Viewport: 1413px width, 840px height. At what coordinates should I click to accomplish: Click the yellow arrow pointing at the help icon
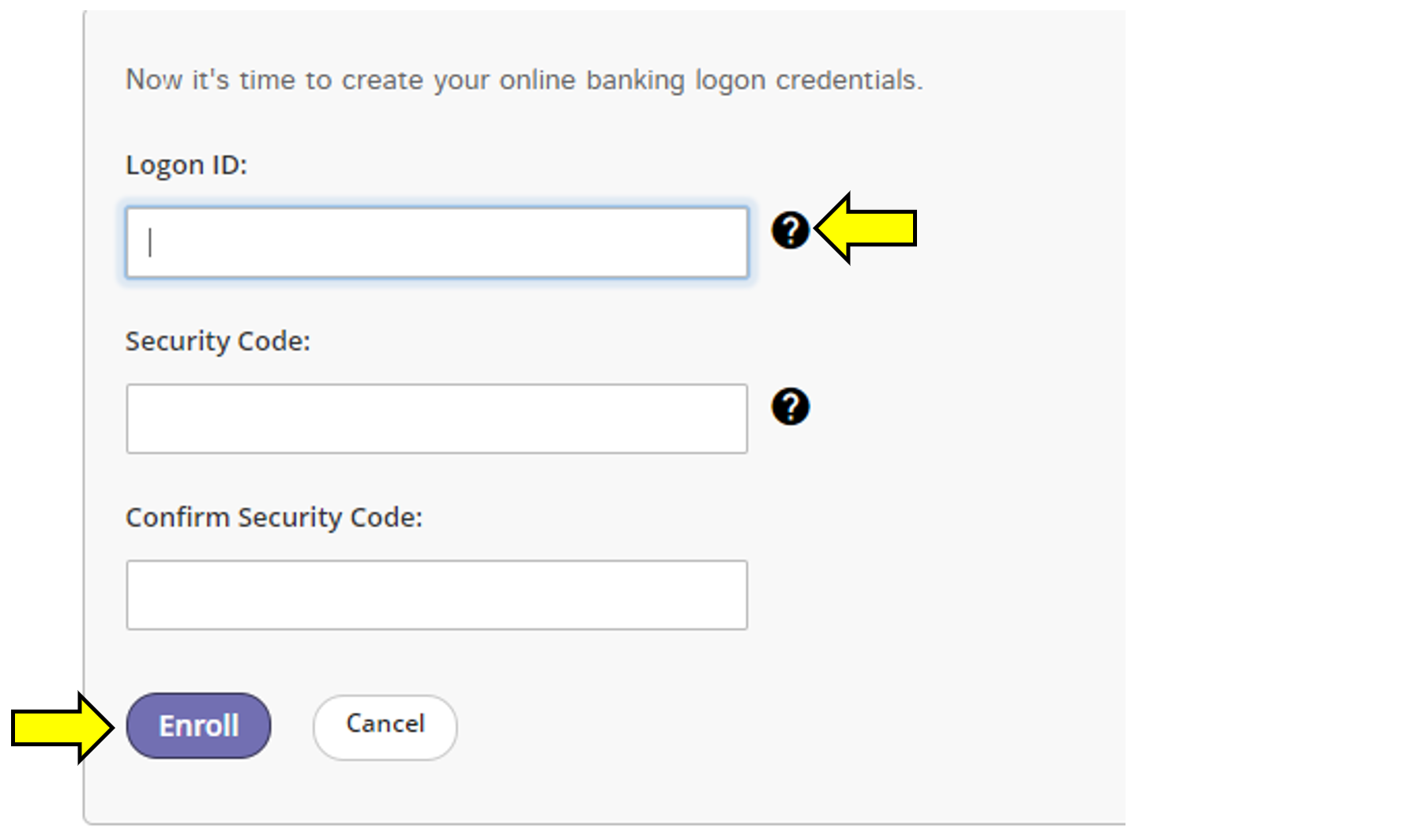[867, 228]
